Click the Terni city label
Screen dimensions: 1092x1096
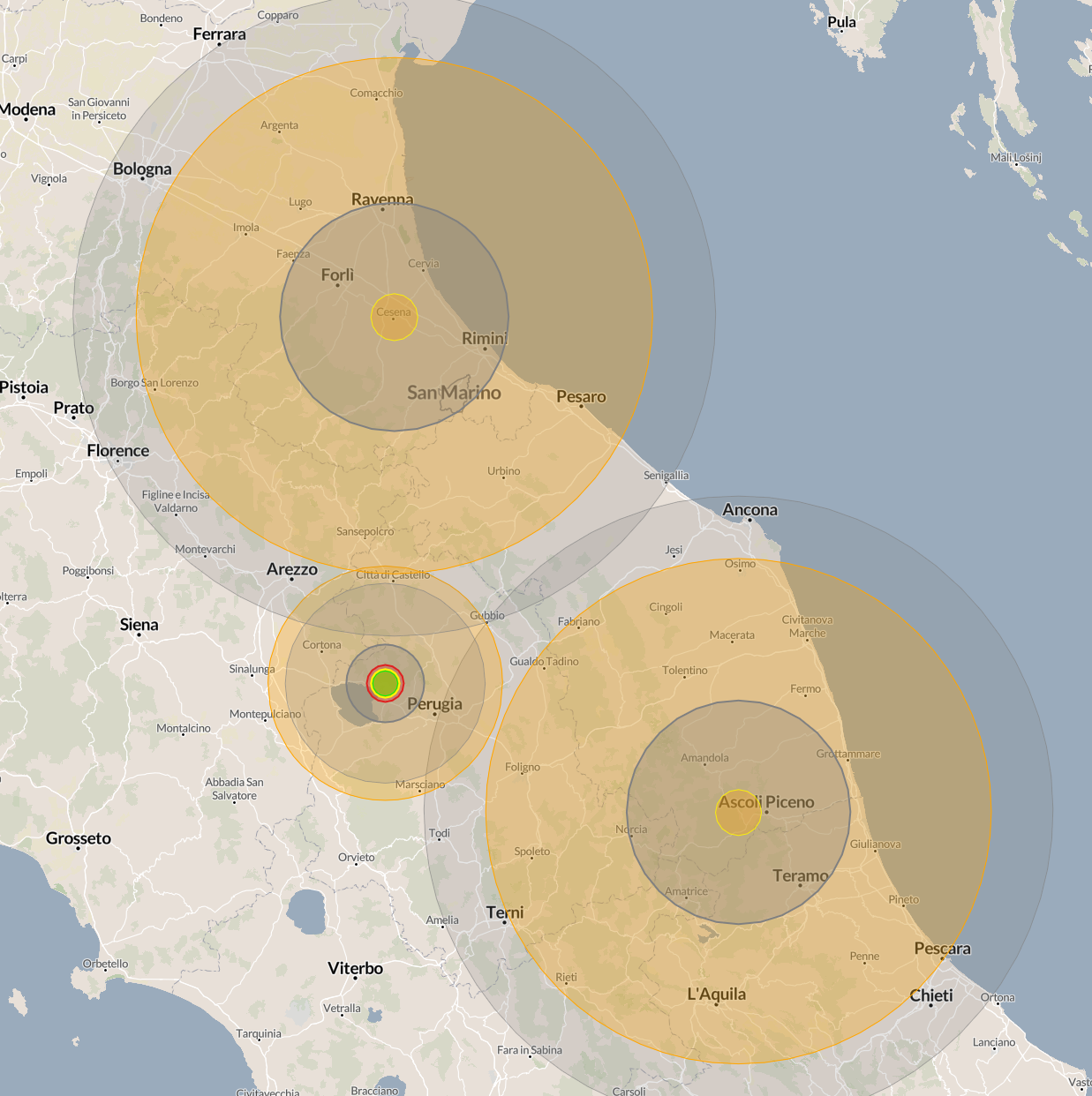[505, 912]
